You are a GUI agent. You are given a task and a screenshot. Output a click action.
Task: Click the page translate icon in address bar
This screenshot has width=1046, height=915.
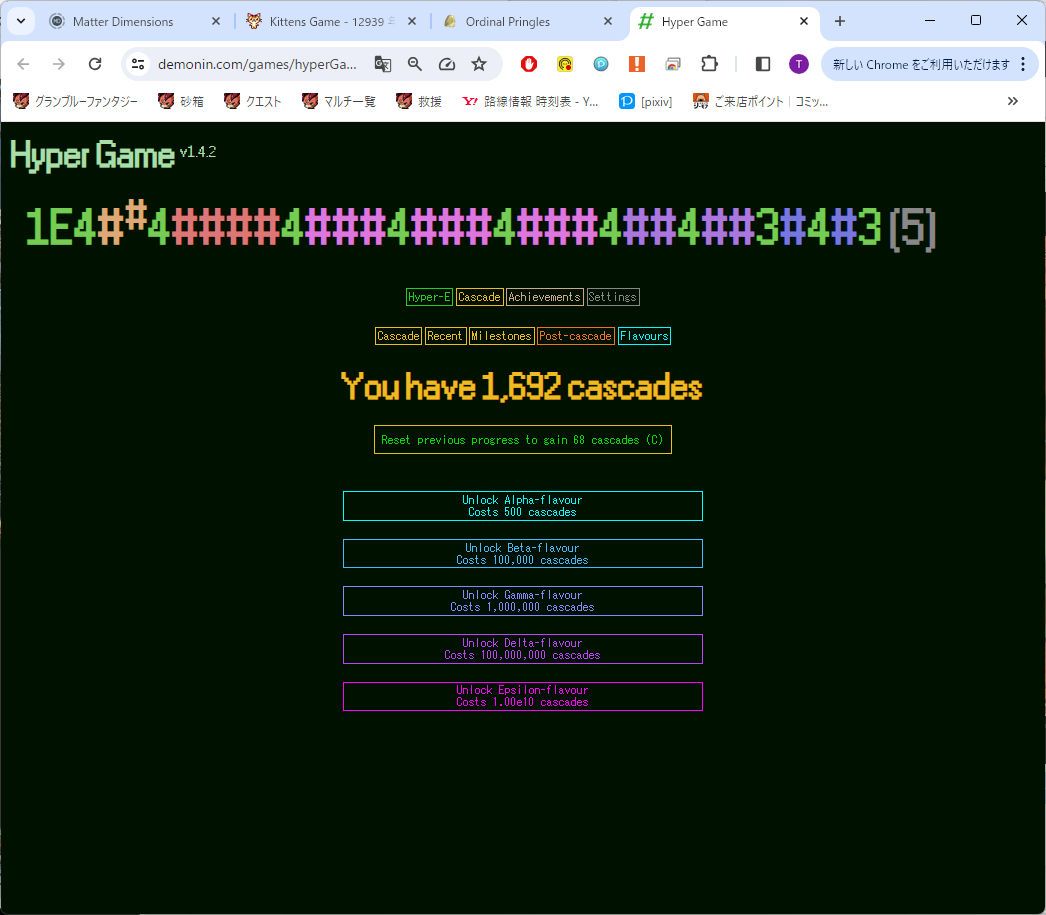tap(383, 63)
